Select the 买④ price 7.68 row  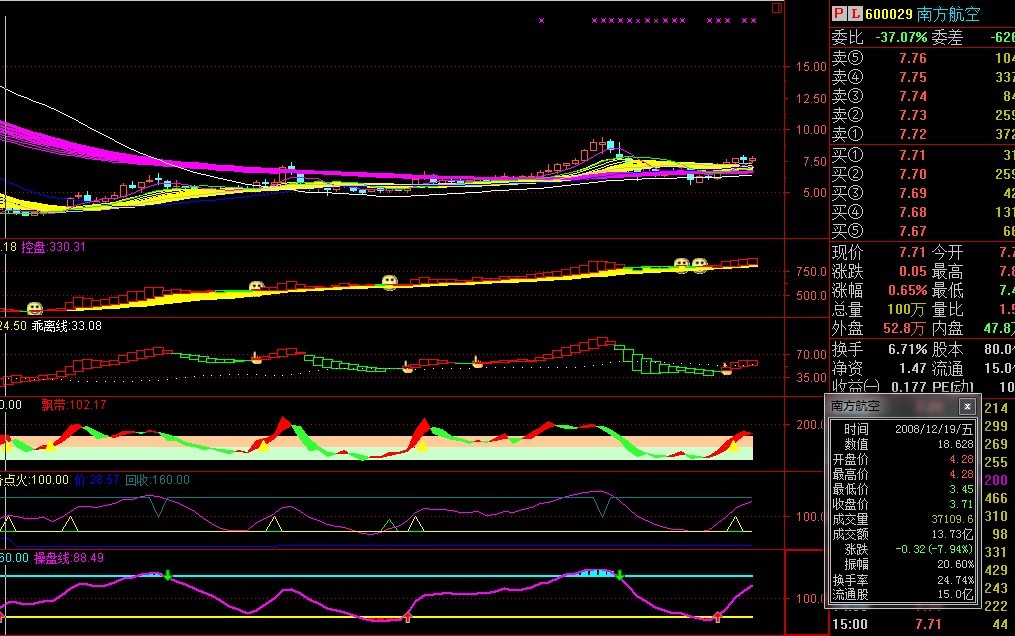pos(923,212)
